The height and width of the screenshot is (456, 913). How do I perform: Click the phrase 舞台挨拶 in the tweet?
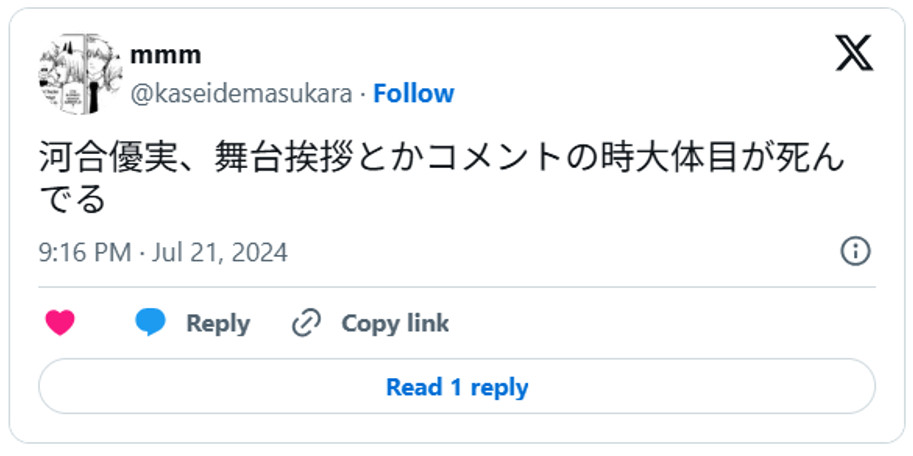tap(282, 159)
